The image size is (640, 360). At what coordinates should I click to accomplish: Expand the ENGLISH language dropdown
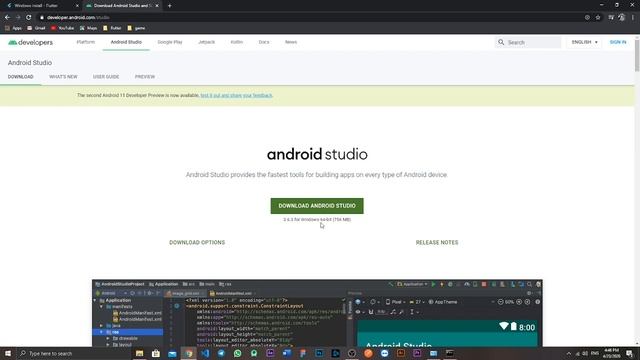[x=584, y=42]
